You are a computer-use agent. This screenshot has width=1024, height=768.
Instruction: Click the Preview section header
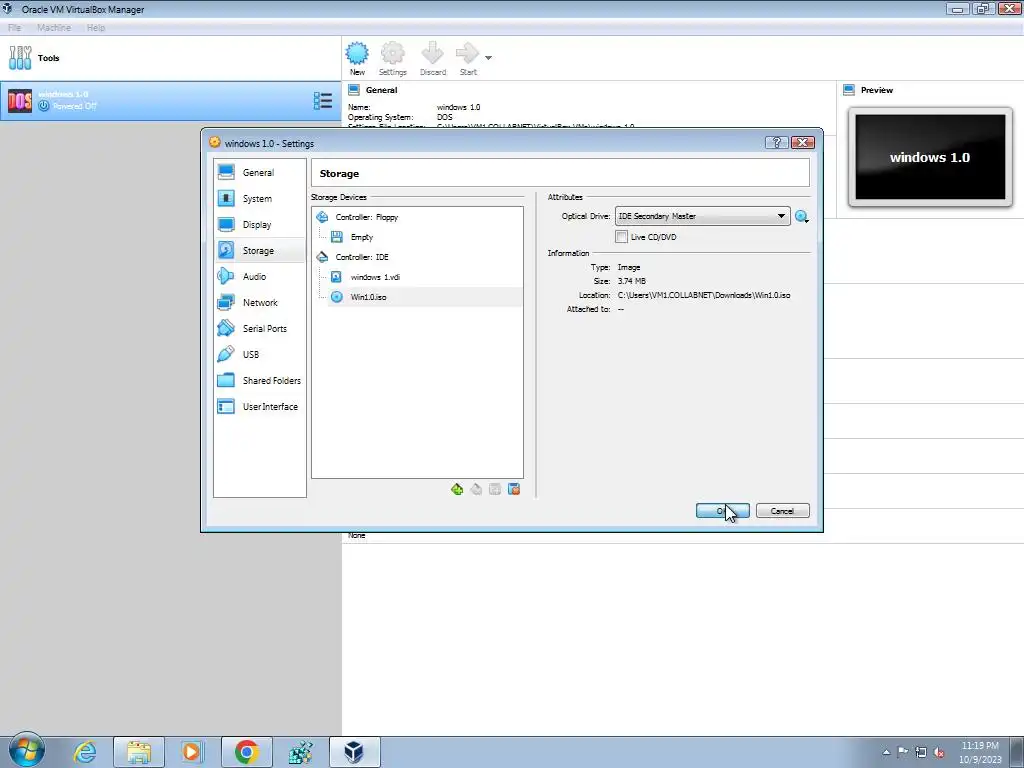click(x=876, y=90)
